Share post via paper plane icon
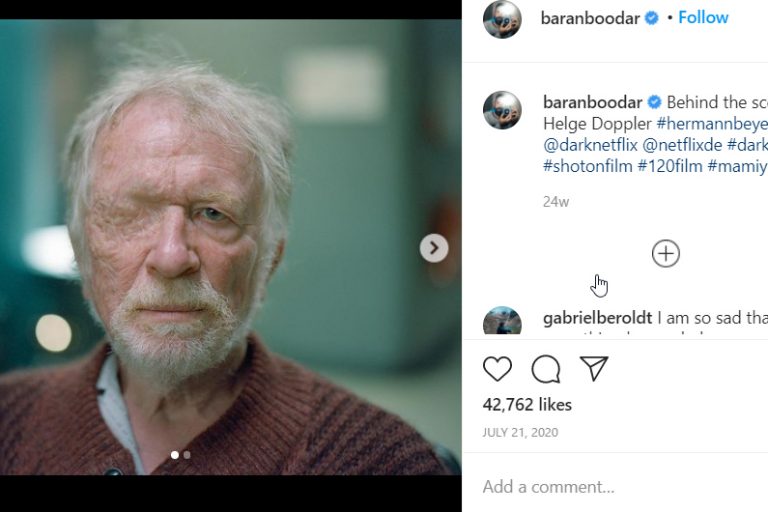768x512 pixels. (595, 369)
